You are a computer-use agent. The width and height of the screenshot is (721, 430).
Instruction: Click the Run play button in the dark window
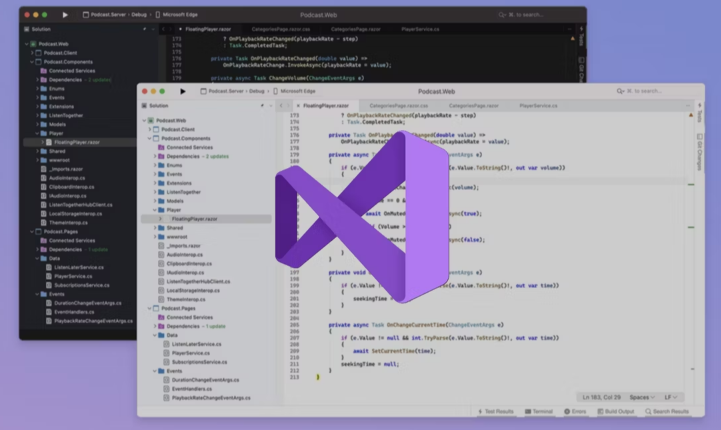65,15
